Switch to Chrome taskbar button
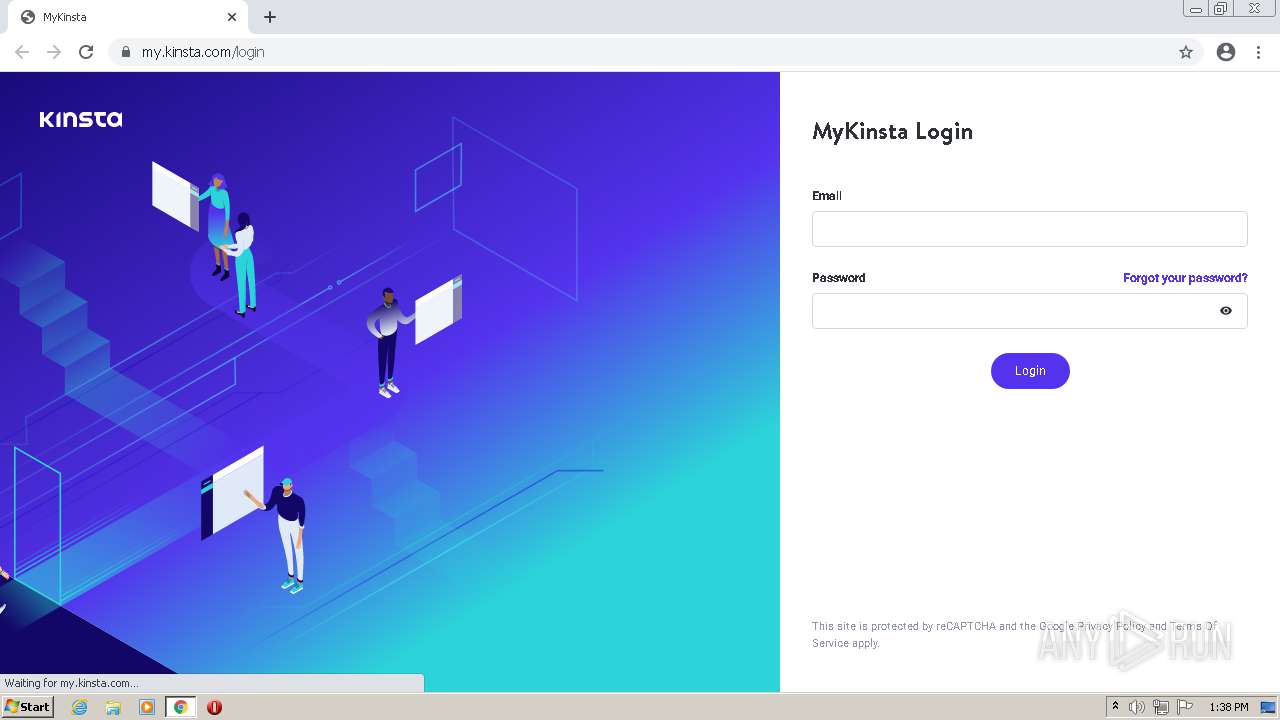 [x=180, y=707]
